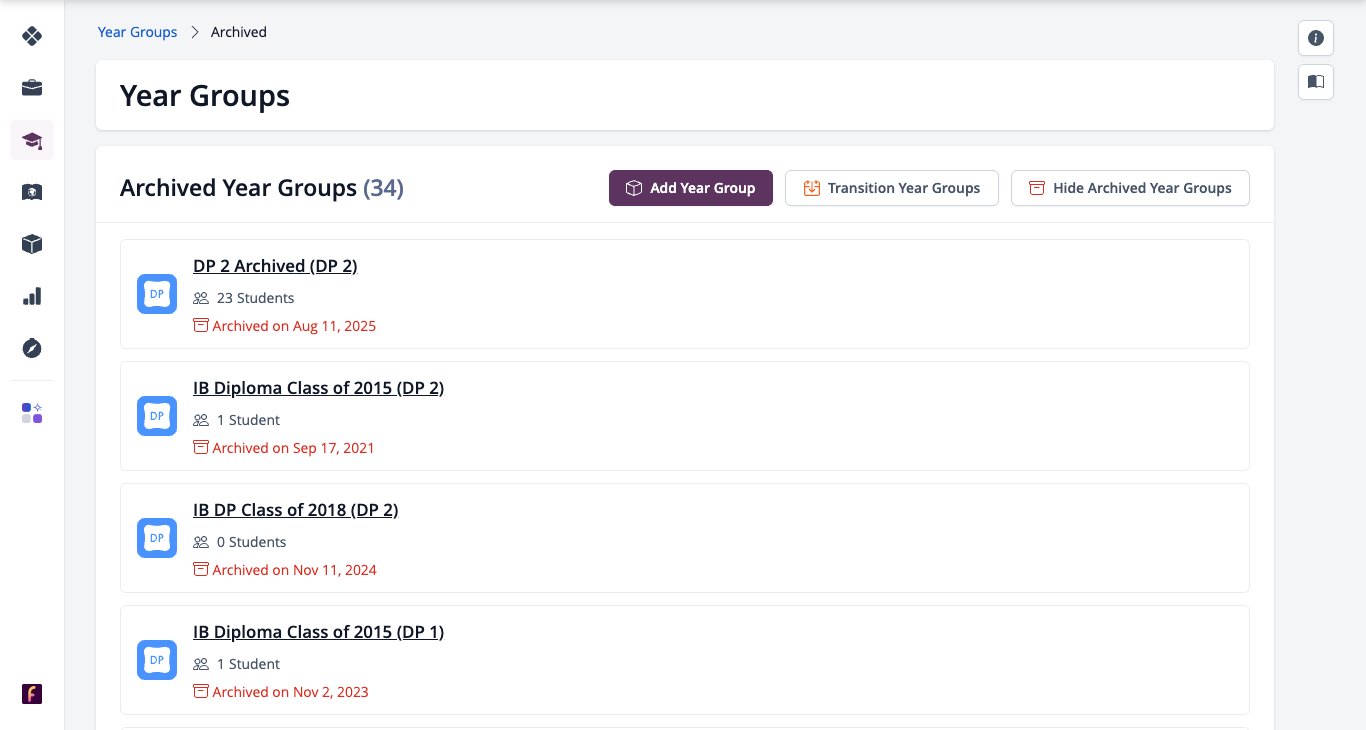Click the Add Year Group button

691,188
